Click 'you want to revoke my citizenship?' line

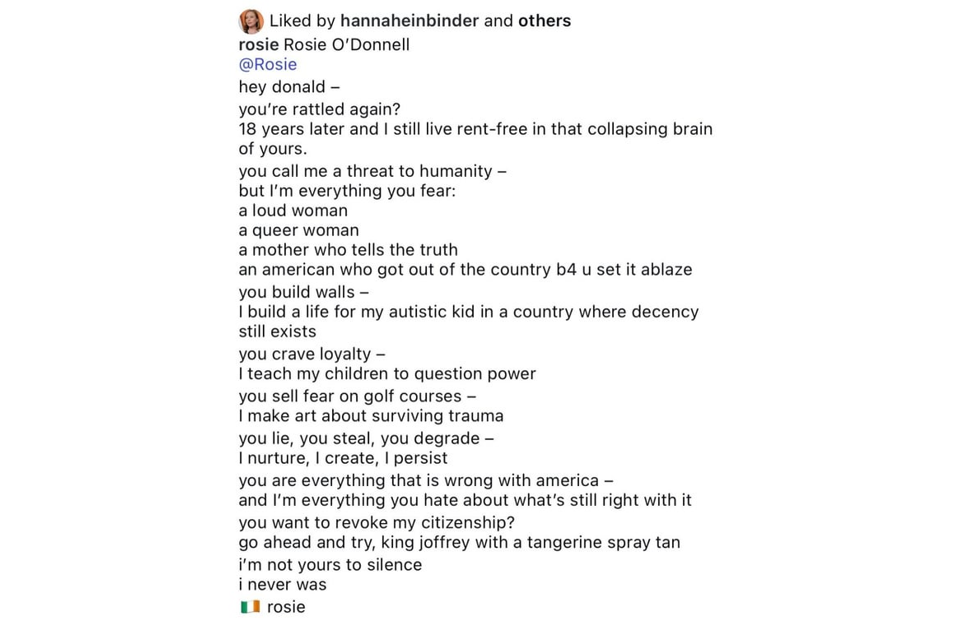377,523
